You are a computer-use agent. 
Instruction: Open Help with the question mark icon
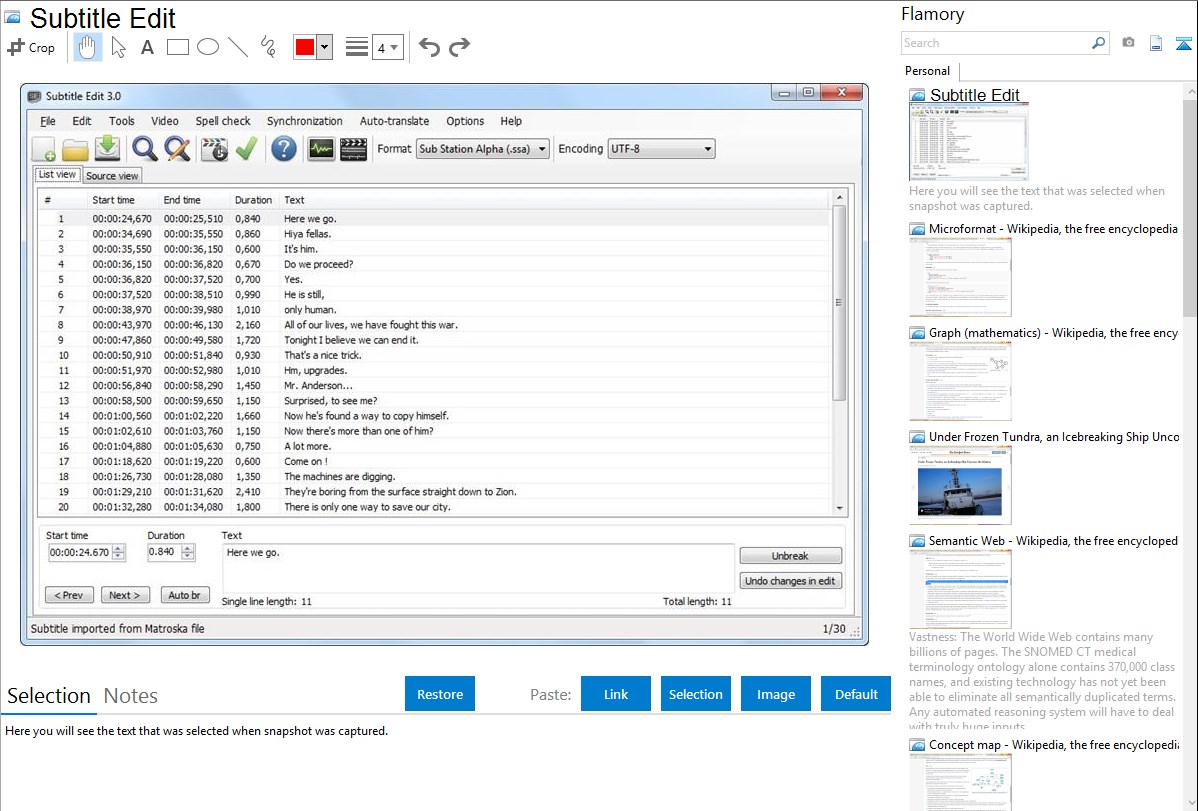283,149
